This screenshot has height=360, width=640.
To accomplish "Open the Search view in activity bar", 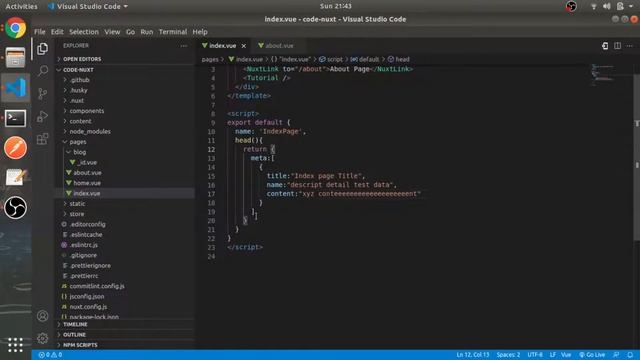I will 42,71.
